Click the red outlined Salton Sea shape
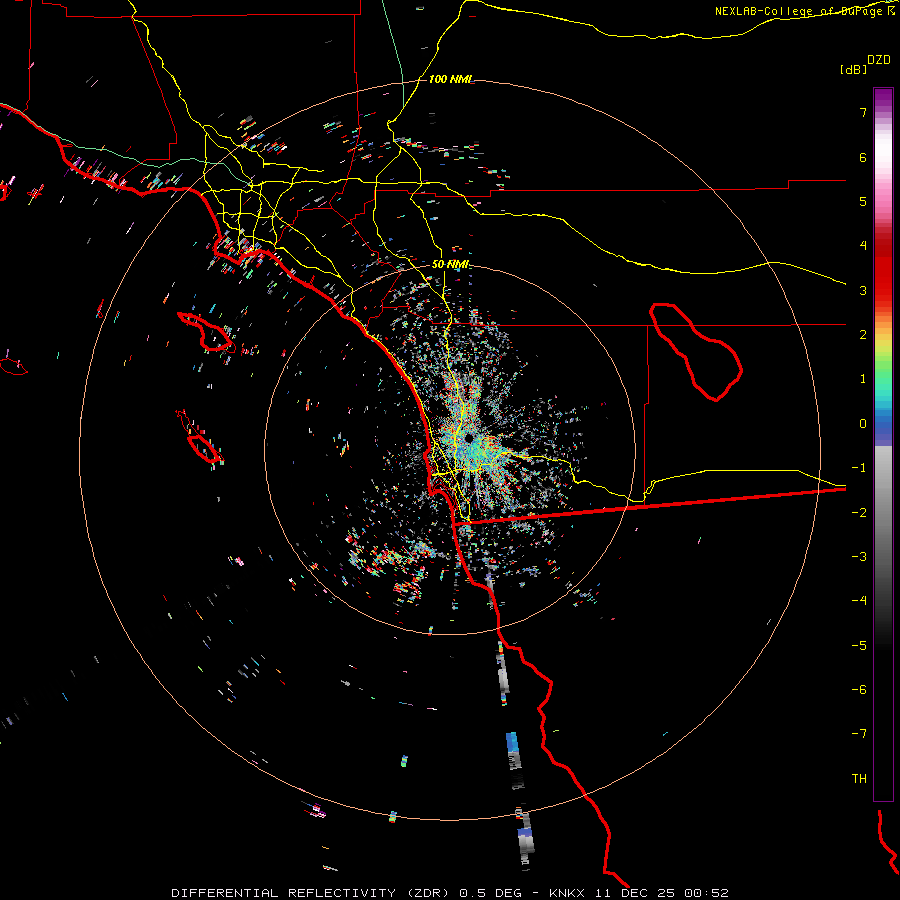 coord(696,352)
